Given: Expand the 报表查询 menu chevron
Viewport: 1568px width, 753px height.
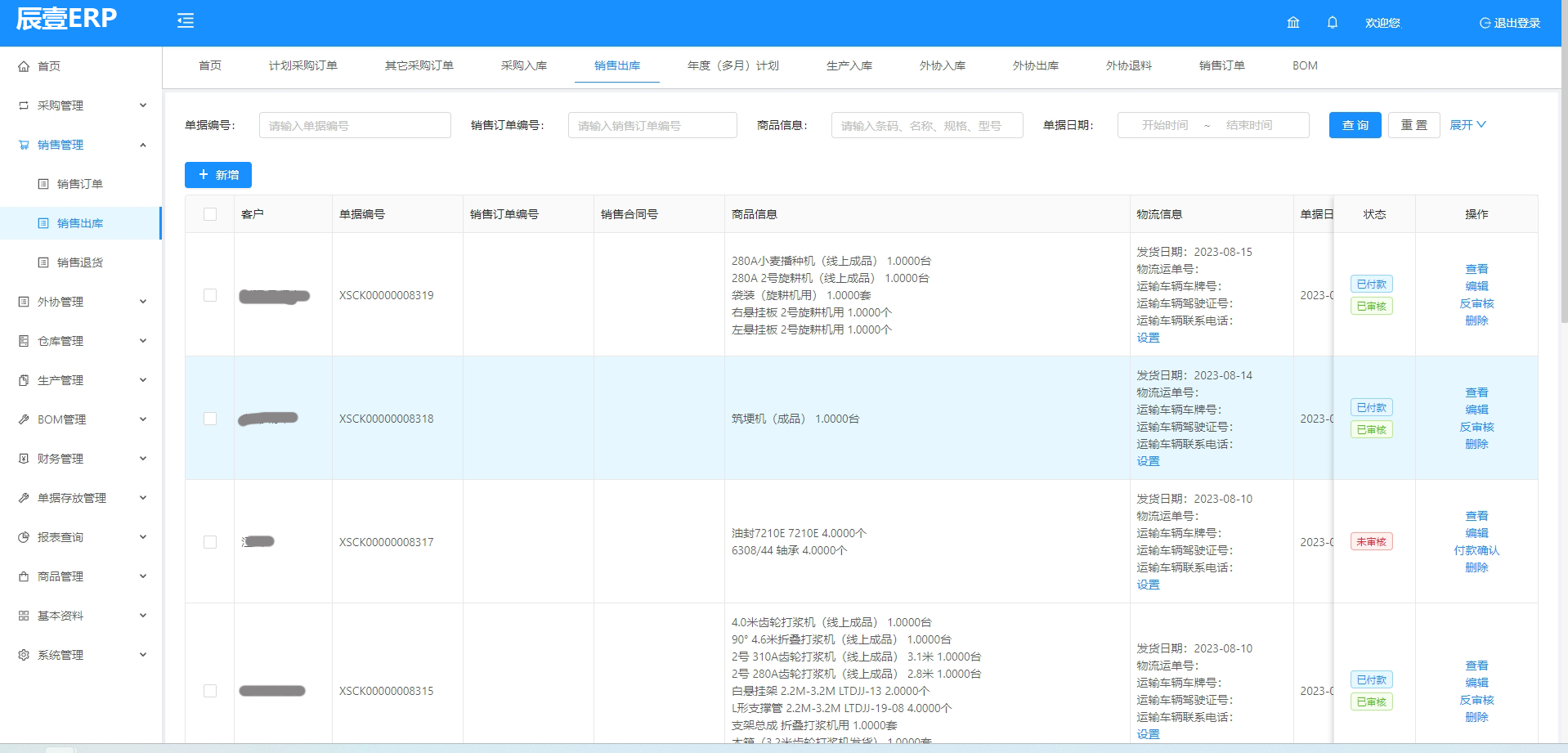Looking at the screenshot, I should point(143,537).
